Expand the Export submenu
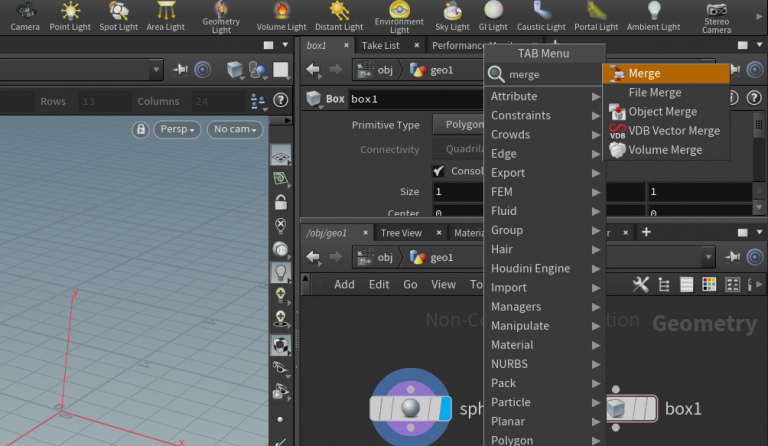Image resolution: width=768 pixels, height=446 pixels. [x=545, y=173]
